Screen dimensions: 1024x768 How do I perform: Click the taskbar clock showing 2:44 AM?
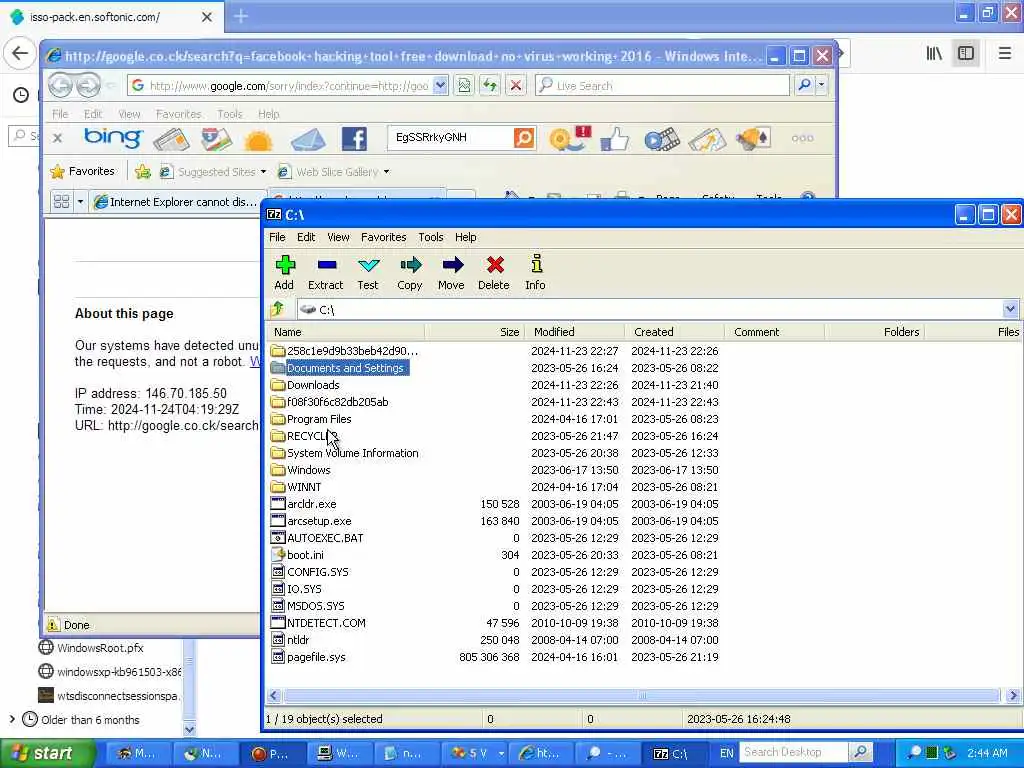tap(987, 753)
